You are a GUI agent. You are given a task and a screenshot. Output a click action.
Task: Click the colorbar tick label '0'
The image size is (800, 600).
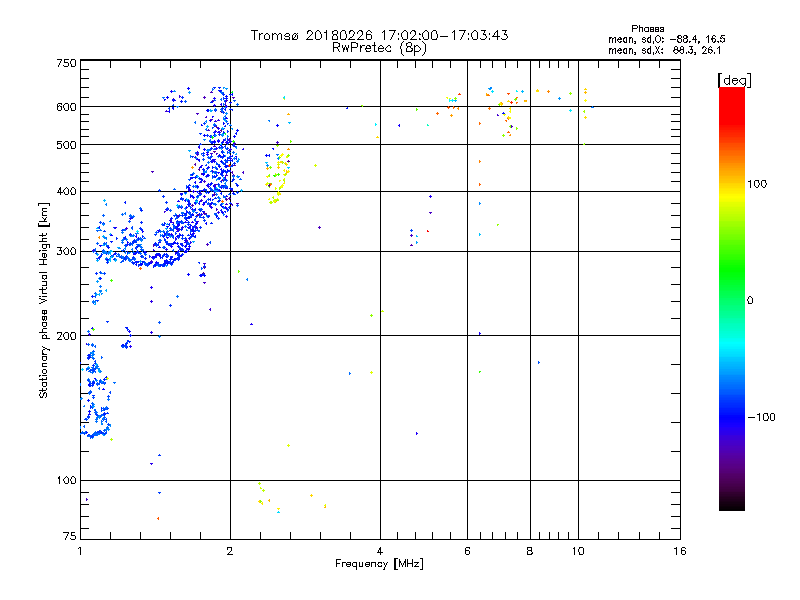click(x=750, y=301)
